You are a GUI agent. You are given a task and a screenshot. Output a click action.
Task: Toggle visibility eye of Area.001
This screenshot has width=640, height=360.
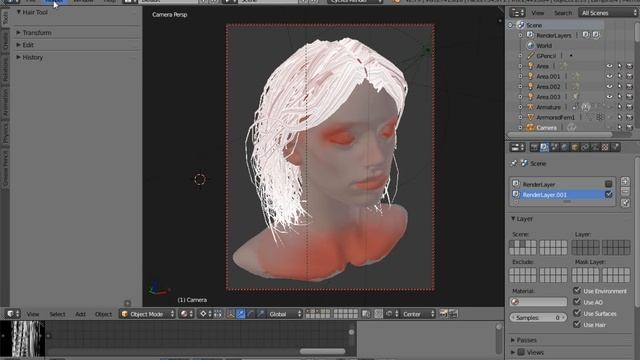coord(609,76)
